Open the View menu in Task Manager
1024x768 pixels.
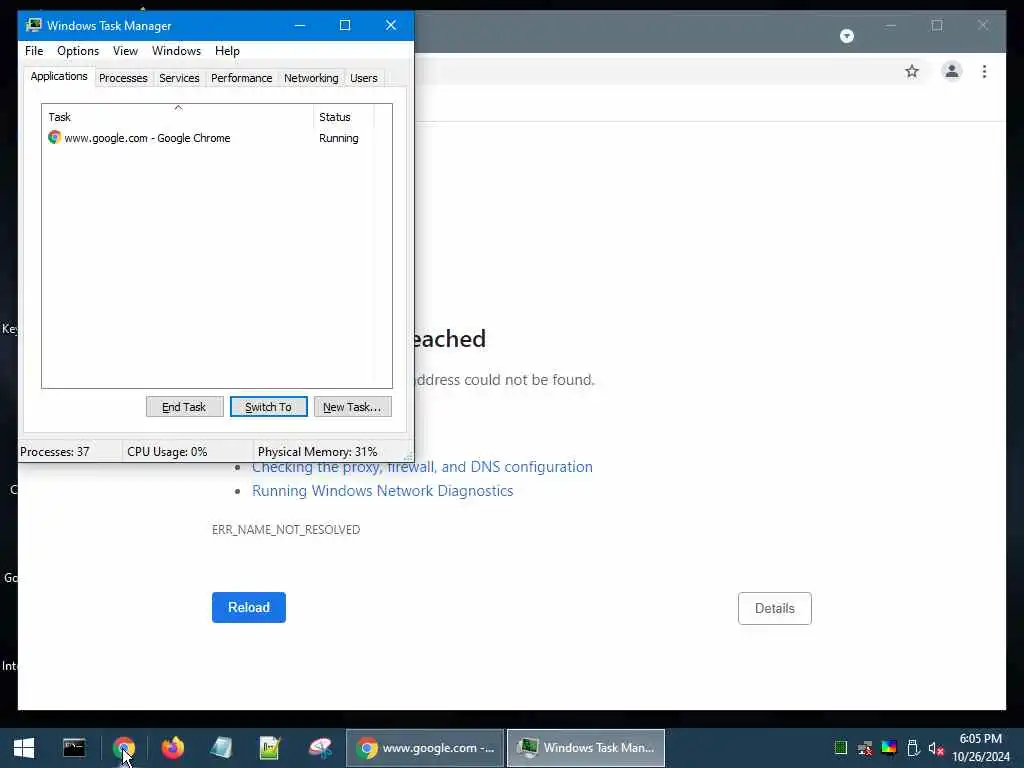[125, 51]
